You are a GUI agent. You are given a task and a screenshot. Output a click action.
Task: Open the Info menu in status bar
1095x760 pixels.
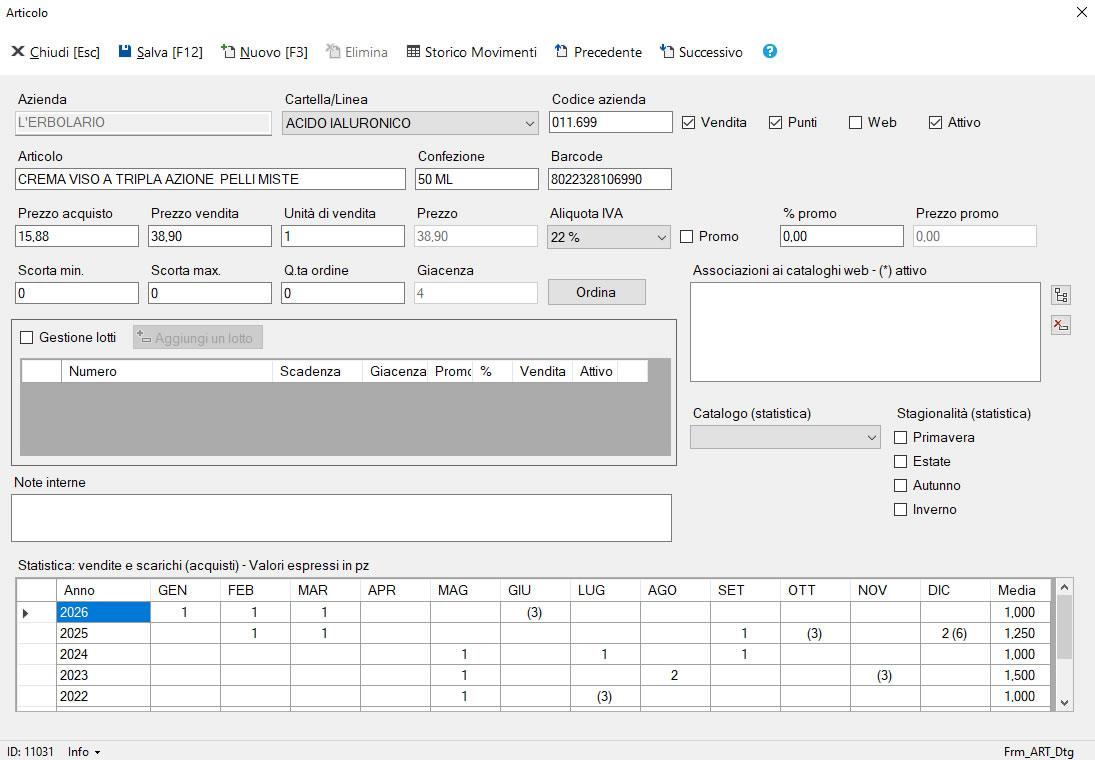(x=84, y=752)
